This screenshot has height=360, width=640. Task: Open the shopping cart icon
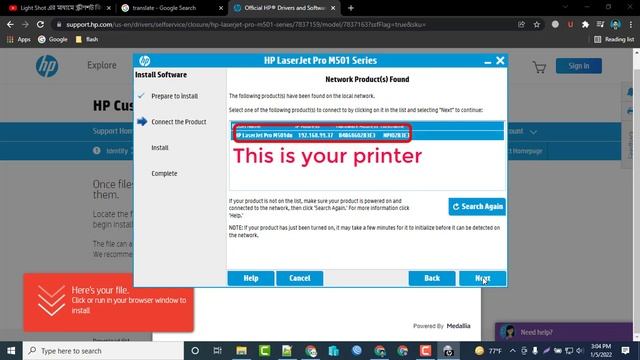539,67
